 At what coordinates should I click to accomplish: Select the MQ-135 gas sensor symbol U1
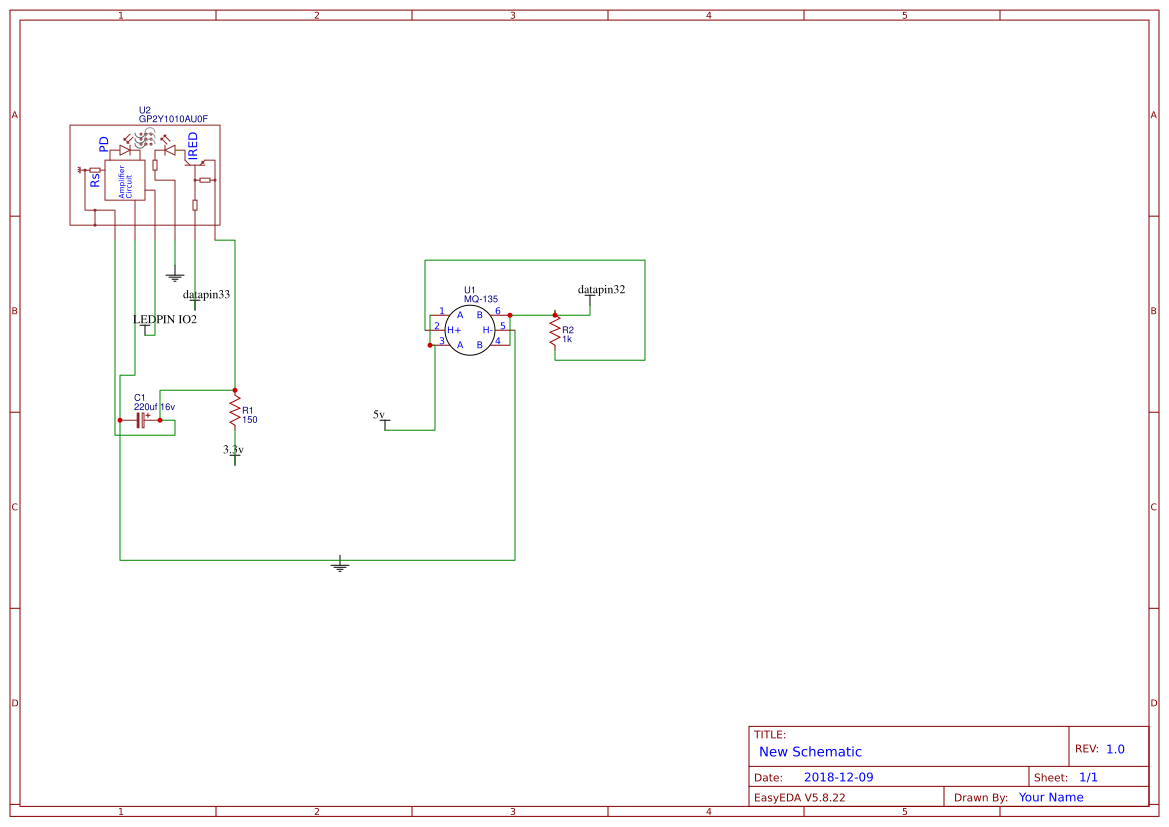pos(470,330)
